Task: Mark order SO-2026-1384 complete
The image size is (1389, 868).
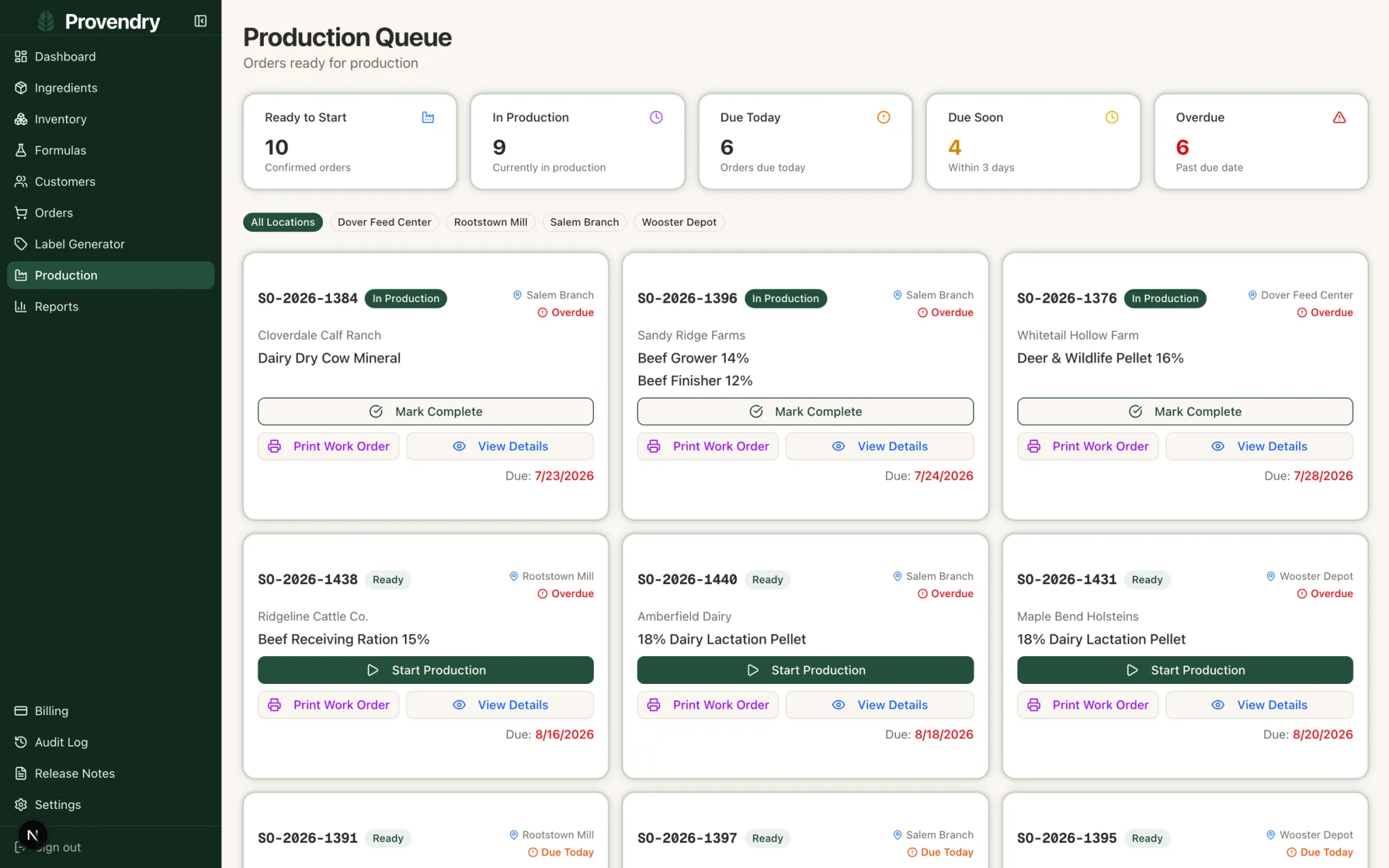Action: [x=426, y=412]
